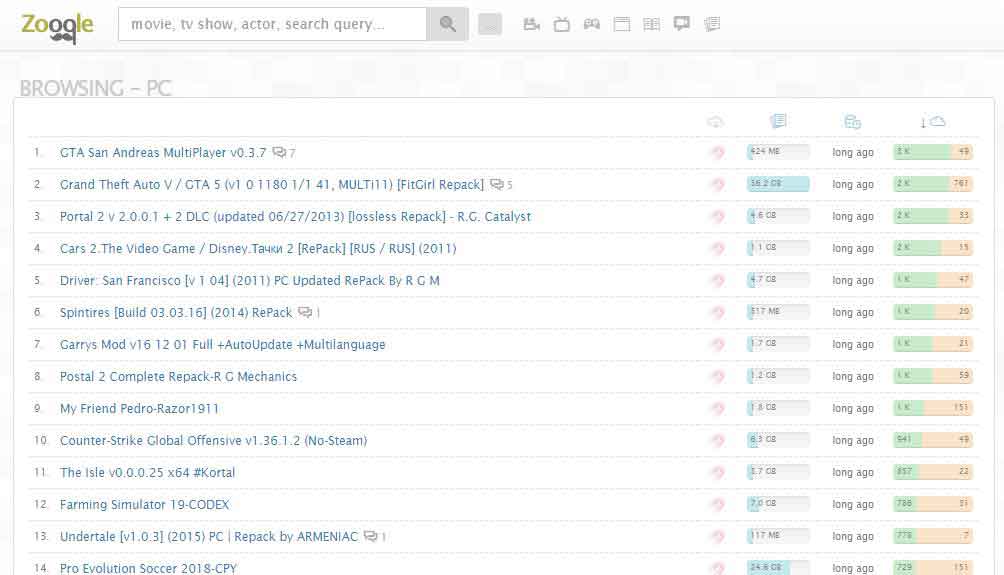Click magnet icon for Cars 2

coord(718,248)
